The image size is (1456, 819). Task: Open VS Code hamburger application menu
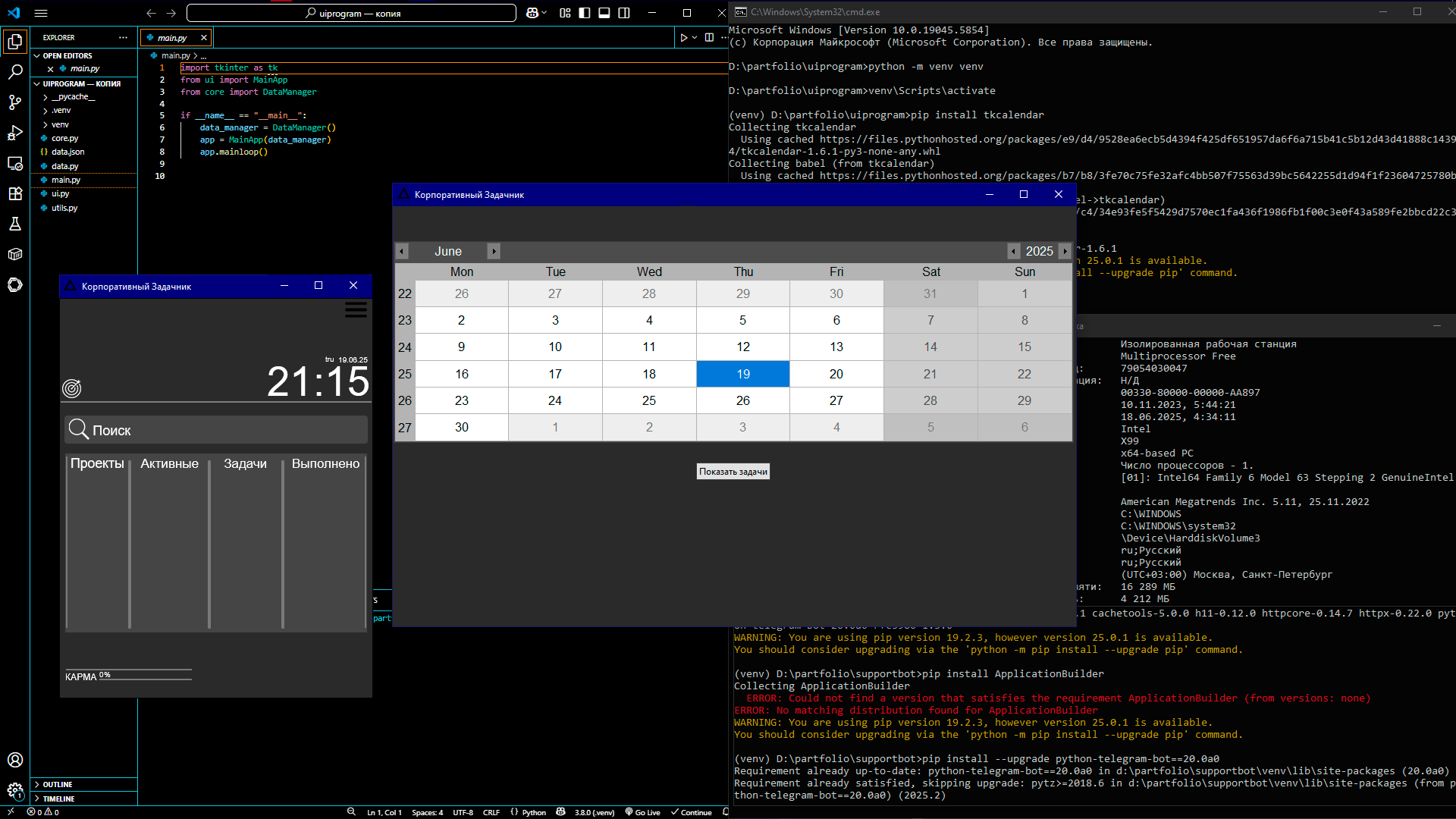click(x=41, y=13)
